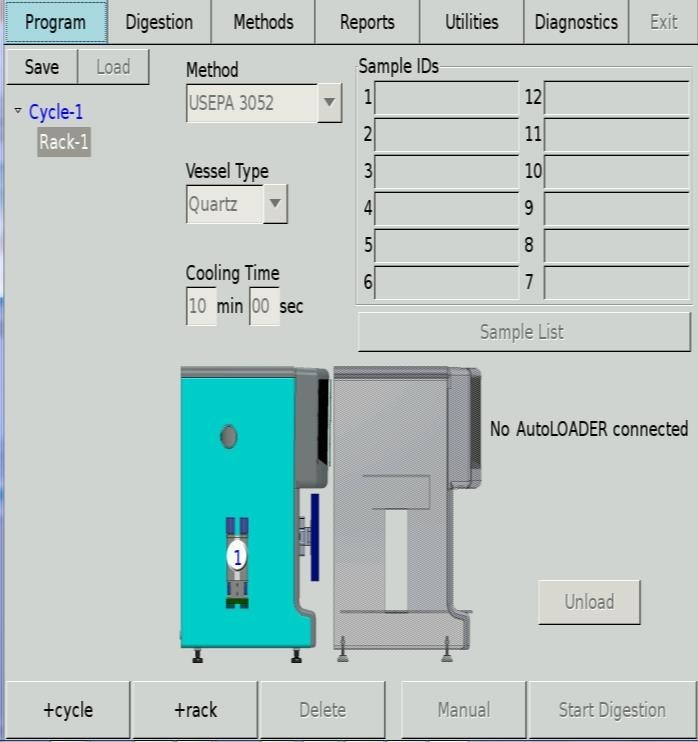Image resolution: width=698 pixels, height=742 pixels.
Task: Click Sample ID field 12
Action: 616,98
